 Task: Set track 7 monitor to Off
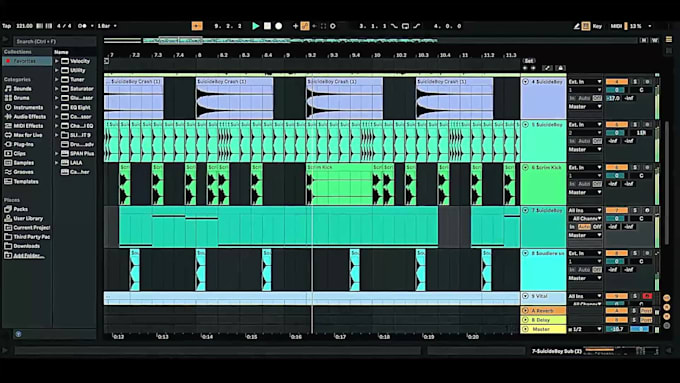click(x=597, y=227)
